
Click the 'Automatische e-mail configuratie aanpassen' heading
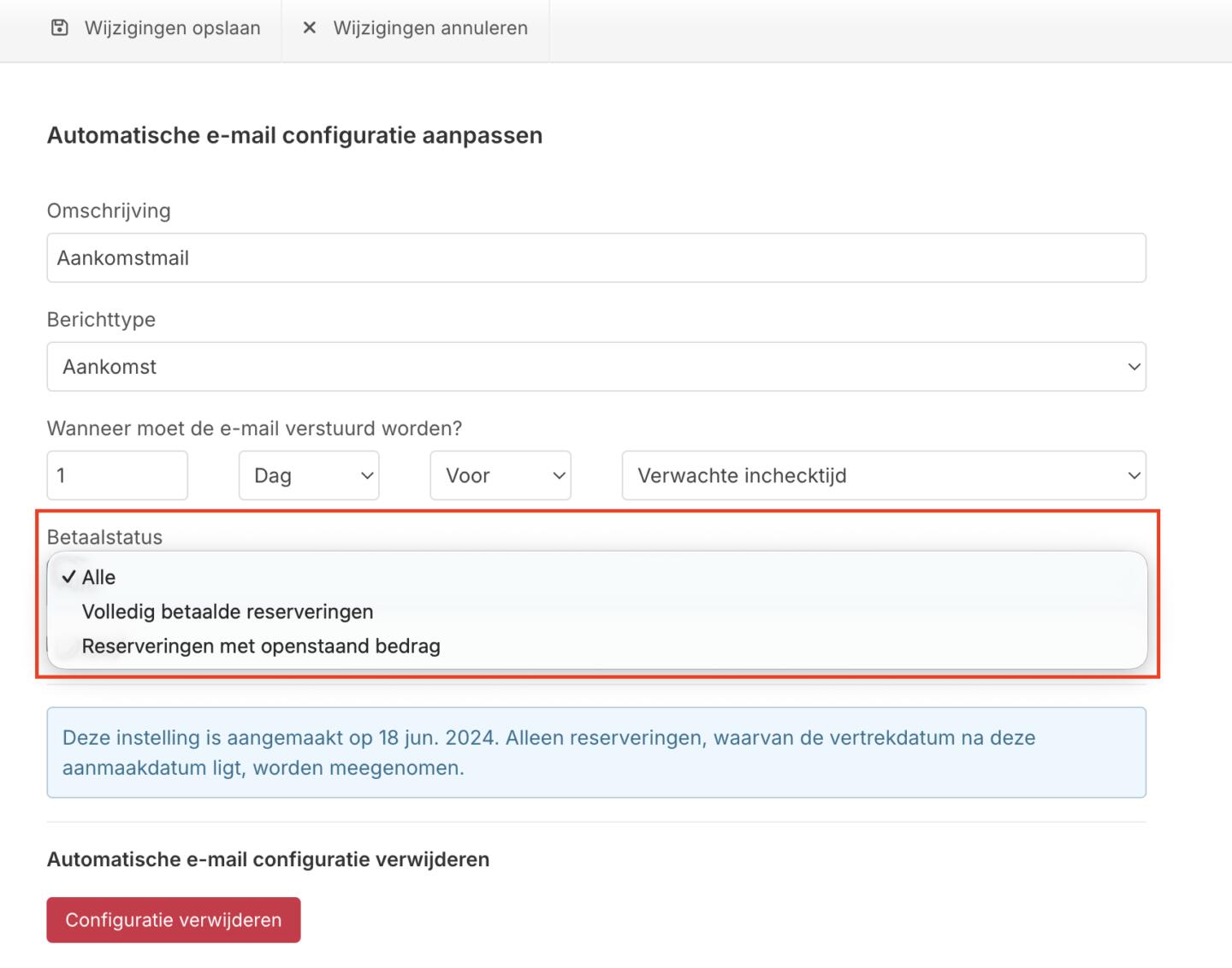coord(294,135)
